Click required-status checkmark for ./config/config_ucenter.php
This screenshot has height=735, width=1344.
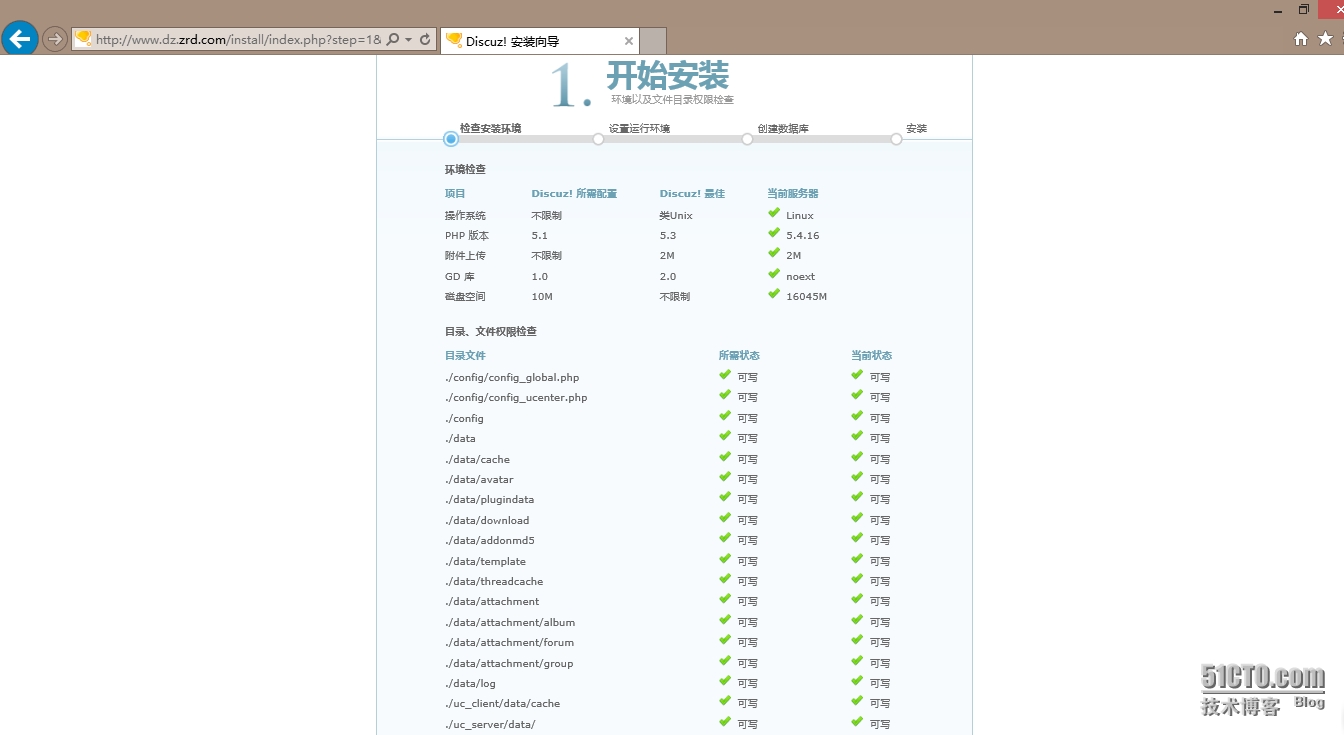725,395
